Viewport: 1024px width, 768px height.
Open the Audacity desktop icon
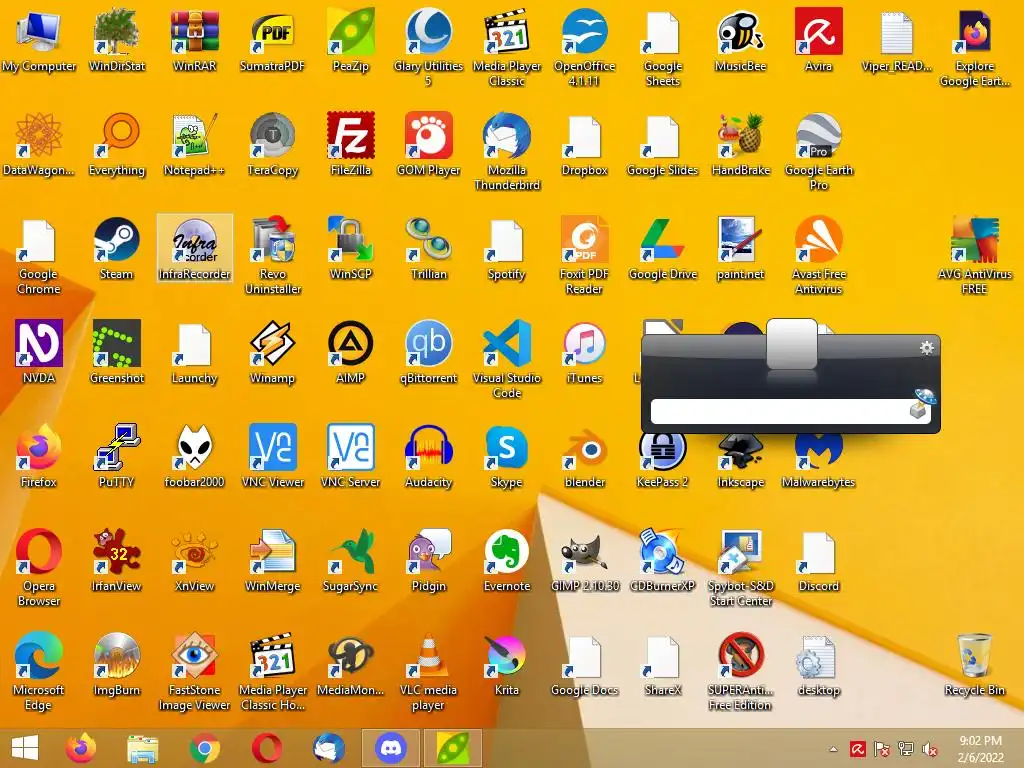point(428,457)
